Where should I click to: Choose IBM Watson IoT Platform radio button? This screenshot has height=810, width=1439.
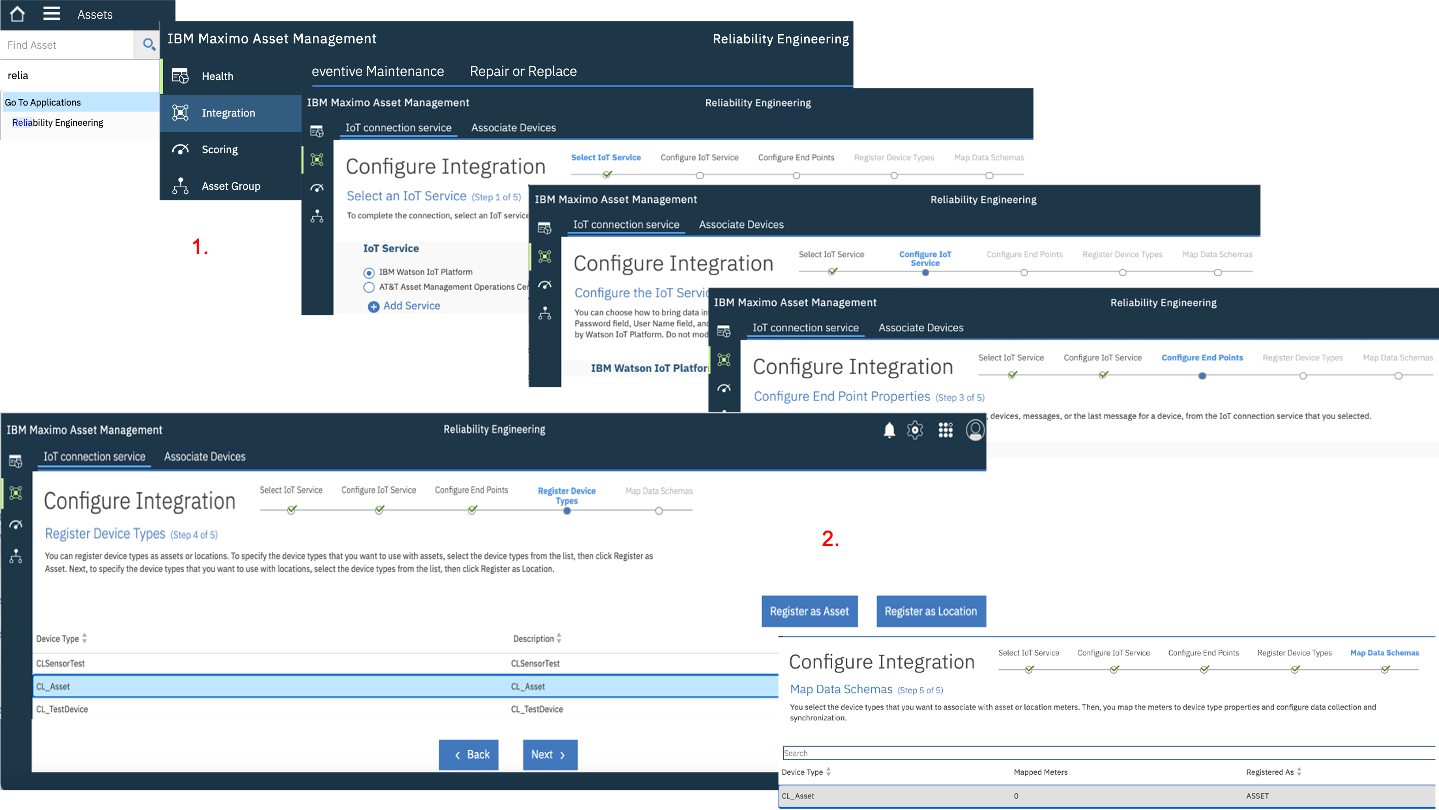point(369,272)
